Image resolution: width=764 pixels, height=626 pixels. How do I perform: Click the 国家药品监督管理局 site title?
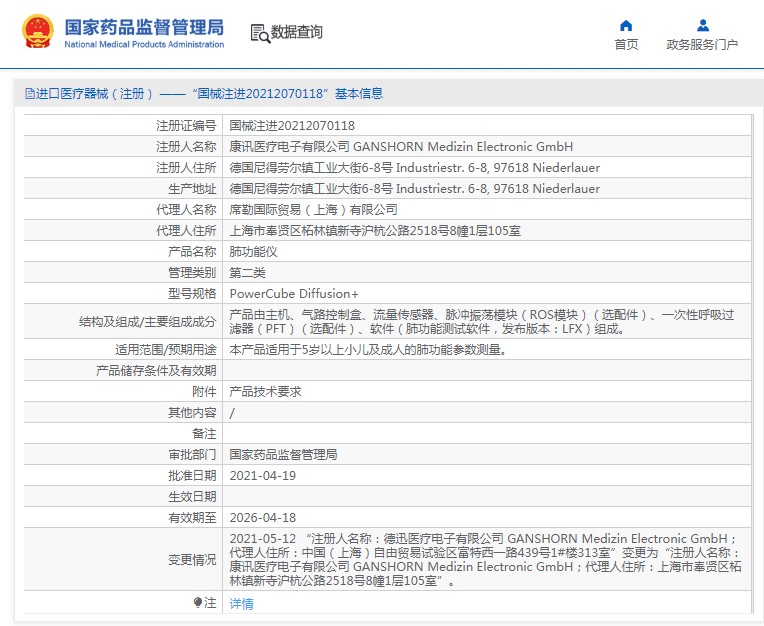(144, 26)
